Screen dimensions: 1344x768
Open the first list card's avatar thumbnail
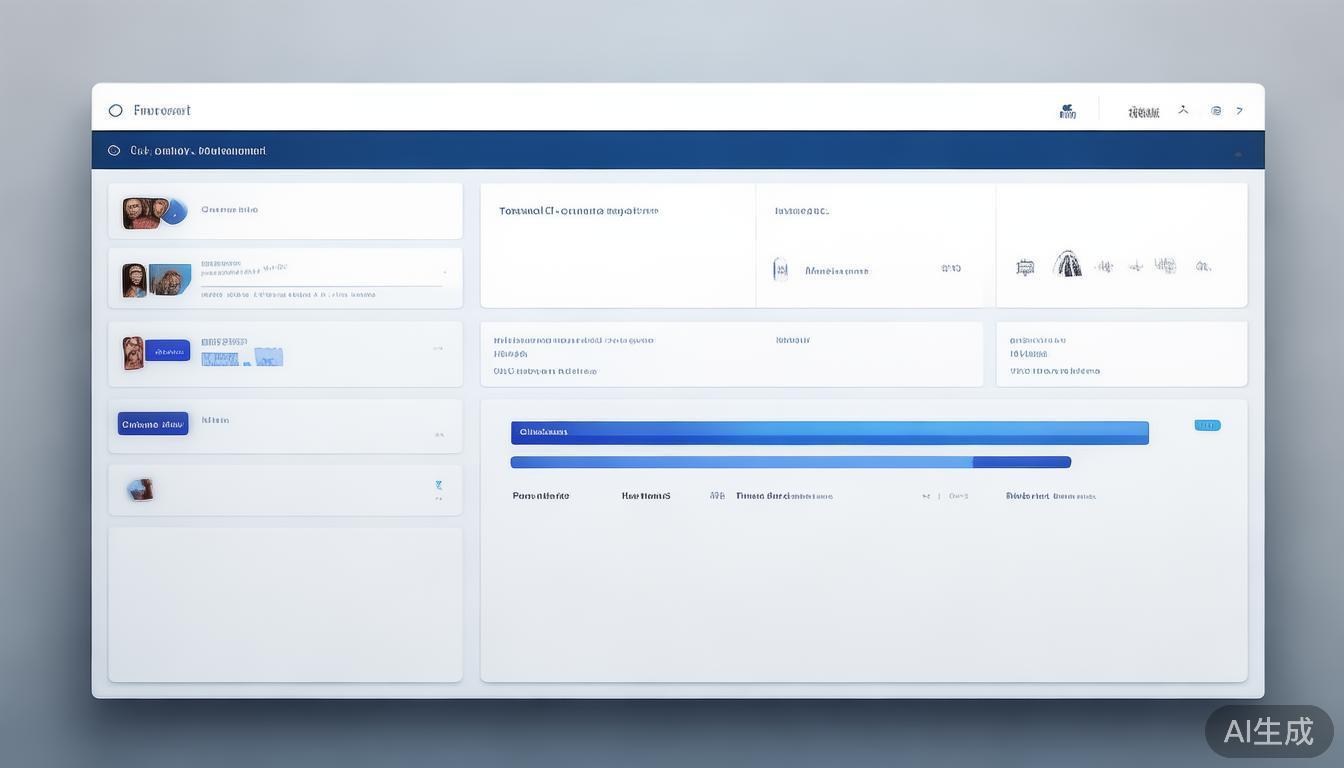140,212
